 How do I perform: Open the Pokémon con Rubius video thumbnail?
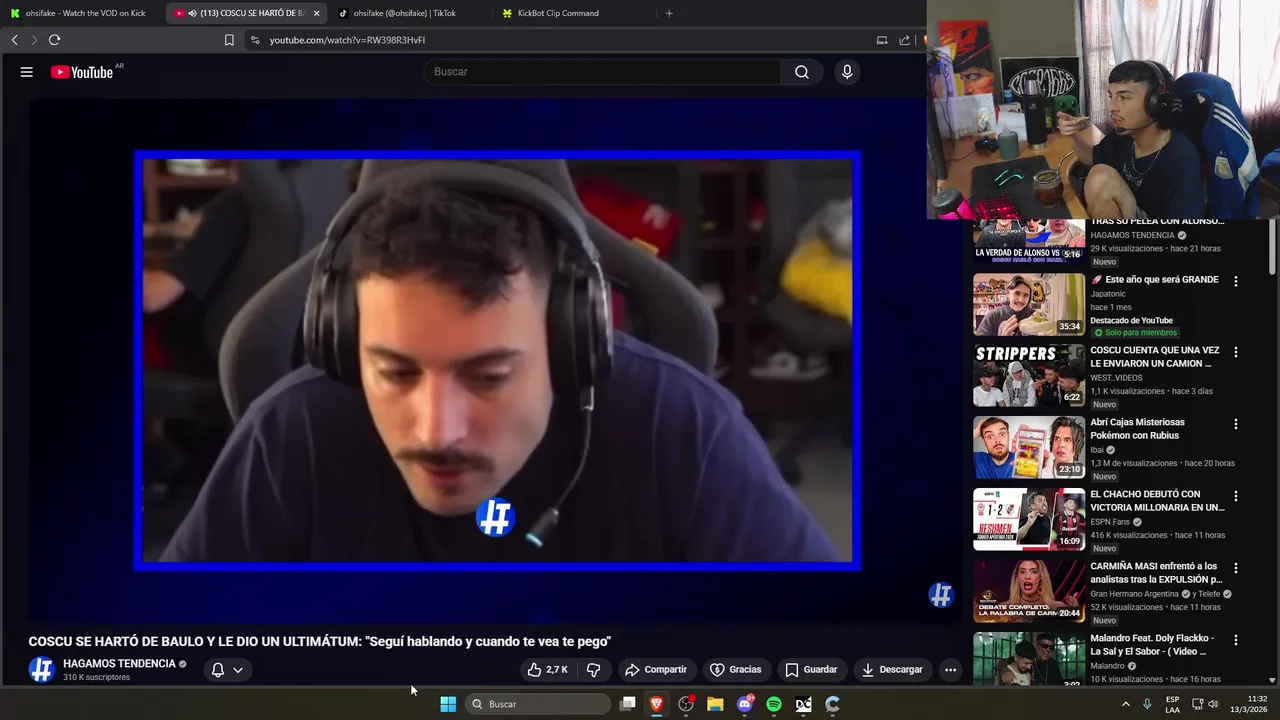(1029, 447)
